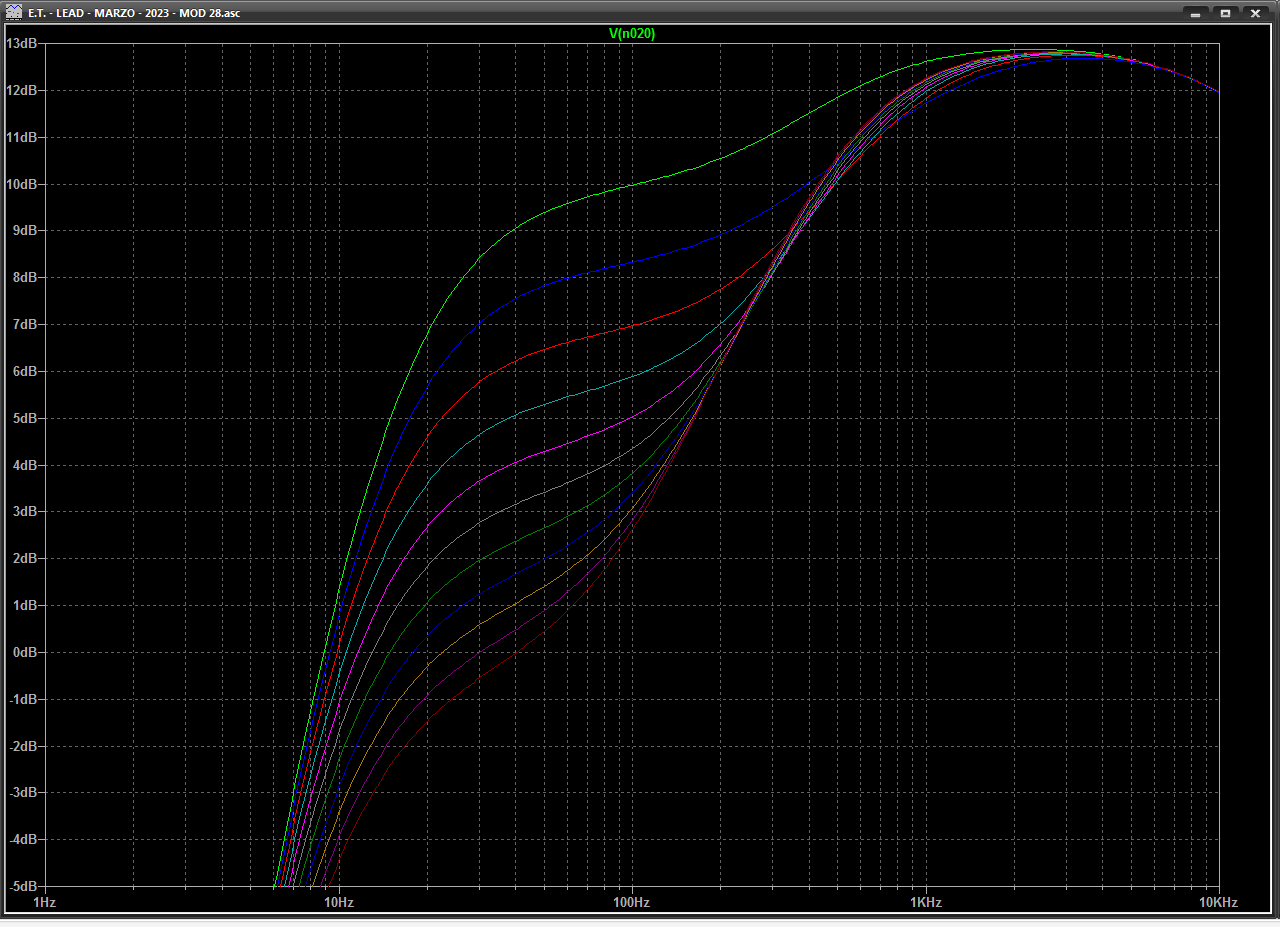The image size is (1280, 927).
Task: Click the 100Hz frequency axis label
Action: coord(631,902)
